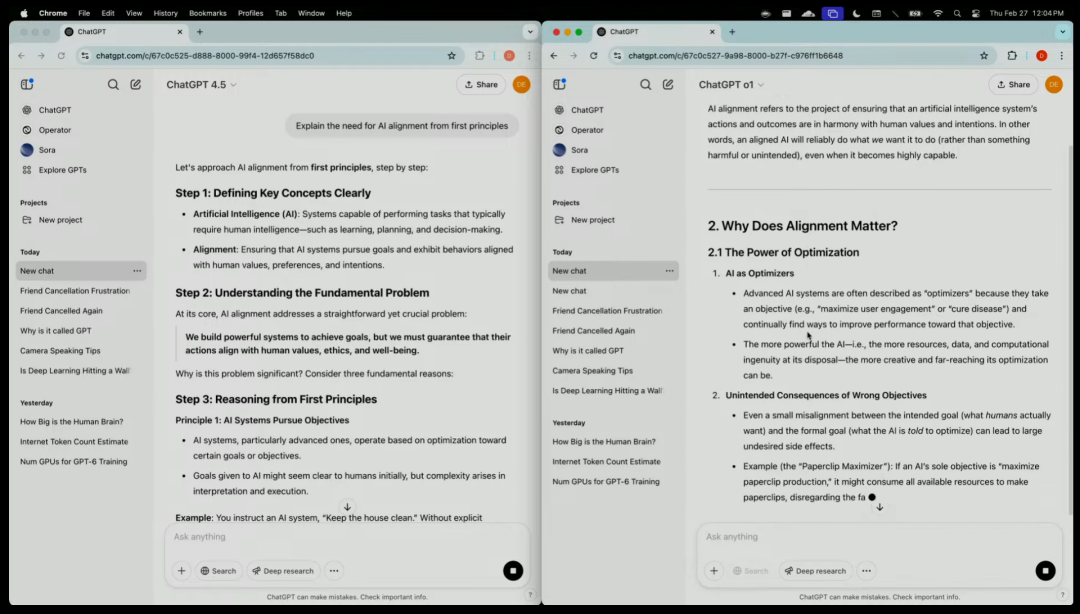The image size is (1080, 614).
Task: Open the Bookmarks menu
Action: click(207, 13)
